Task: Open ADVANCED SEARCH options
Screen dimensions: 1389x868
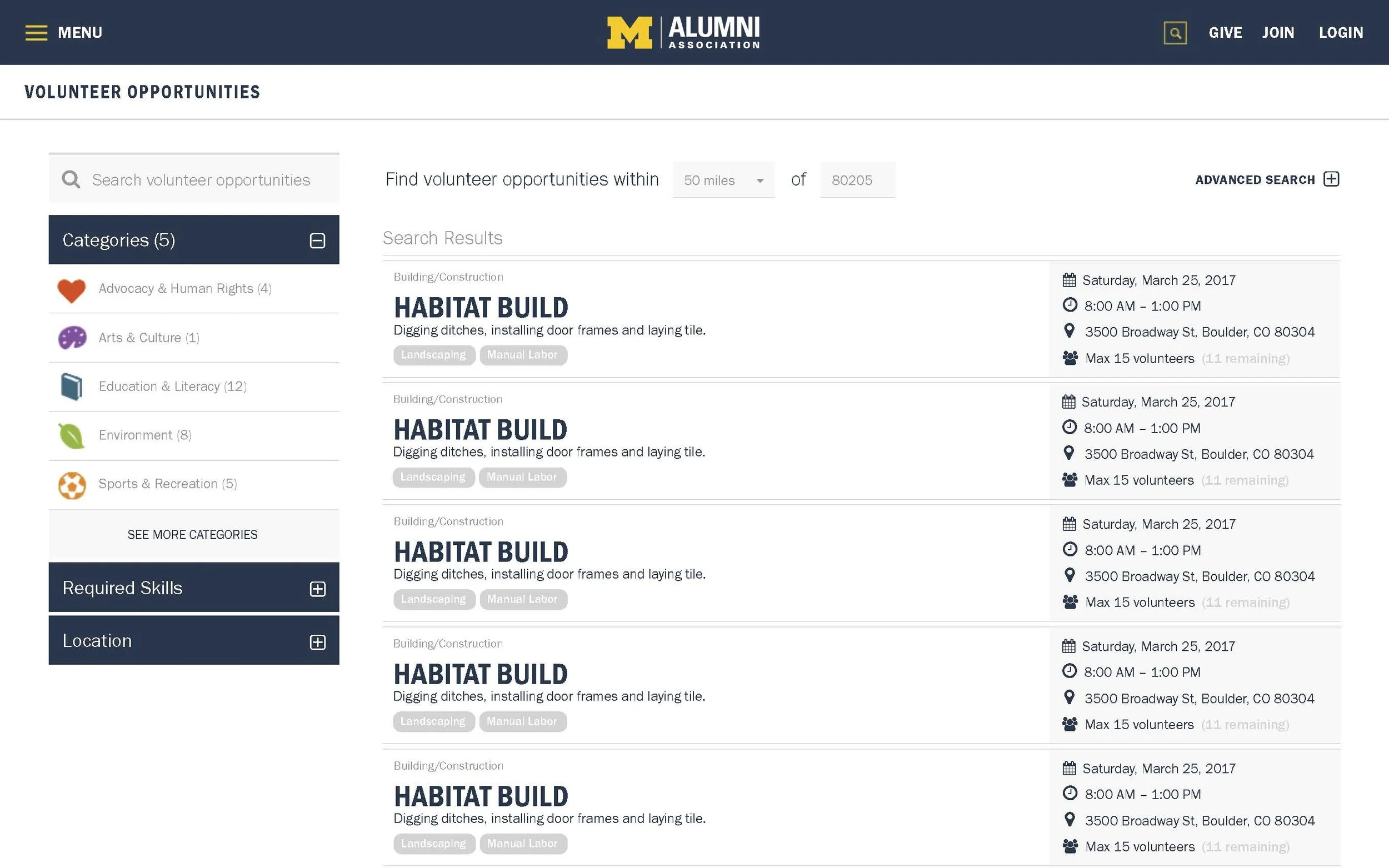Action: point(1266,180)
